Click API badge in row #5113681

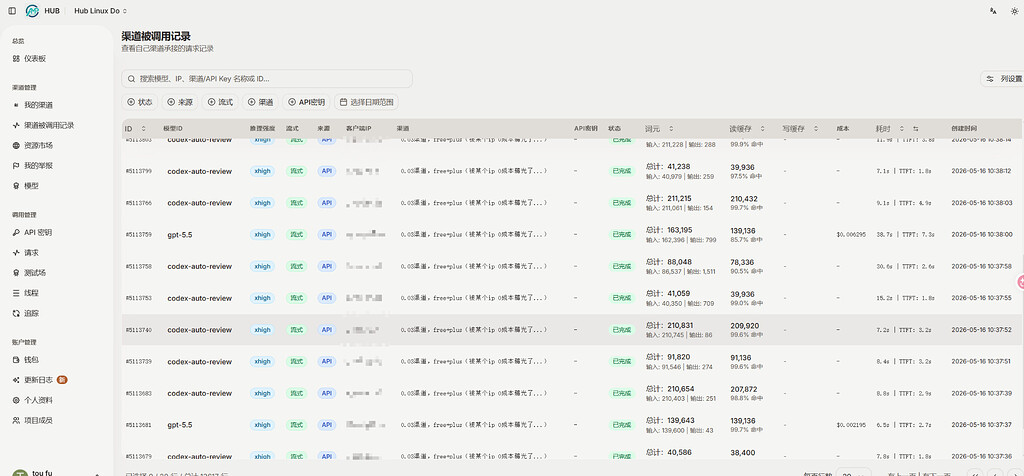point(327,425)
